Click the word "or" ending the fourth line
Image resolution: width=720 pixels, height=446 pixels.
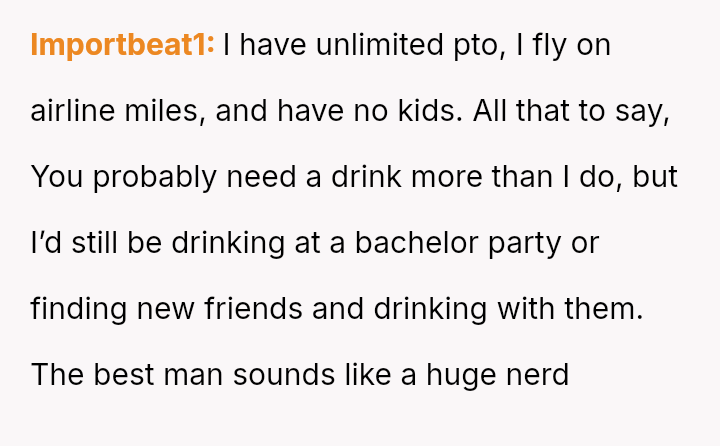click(585, 243)
